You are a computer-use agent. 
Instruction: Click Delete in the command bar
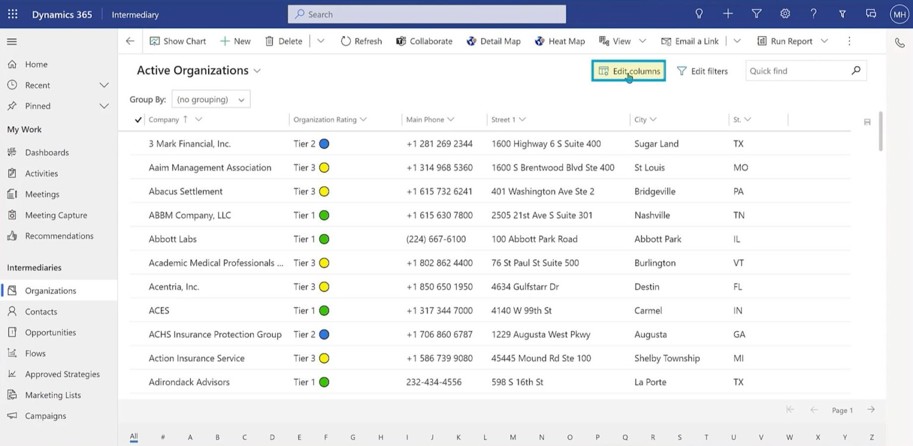tap(284, 41)
